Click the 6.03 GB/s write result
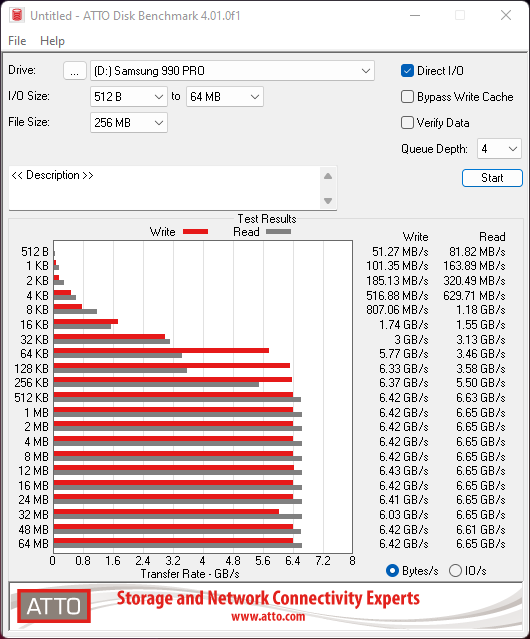530x639 pixels. 404,515
